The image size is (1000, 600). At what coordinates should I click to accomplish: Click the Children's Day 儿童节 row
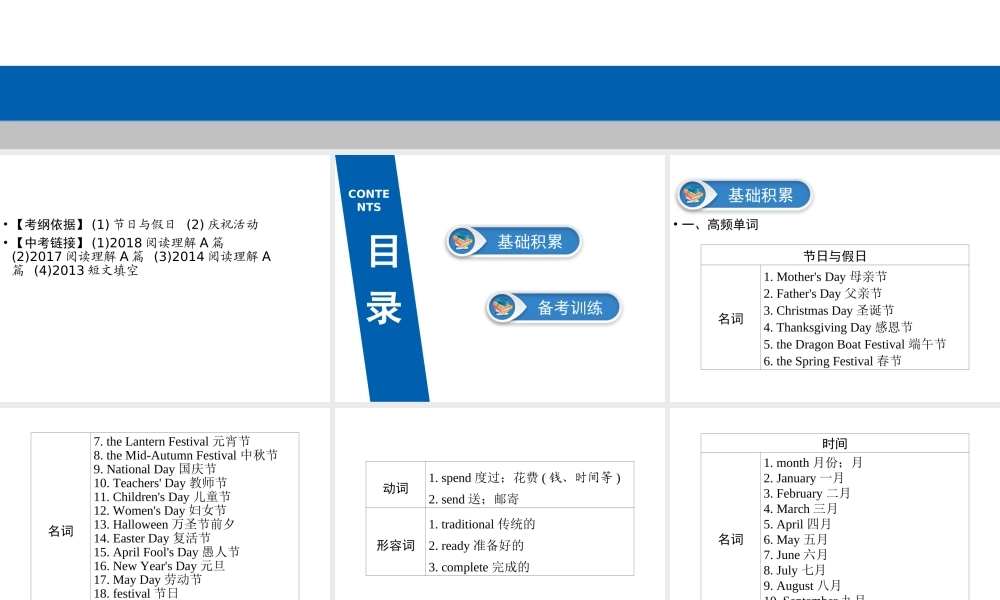pos(162,497)
